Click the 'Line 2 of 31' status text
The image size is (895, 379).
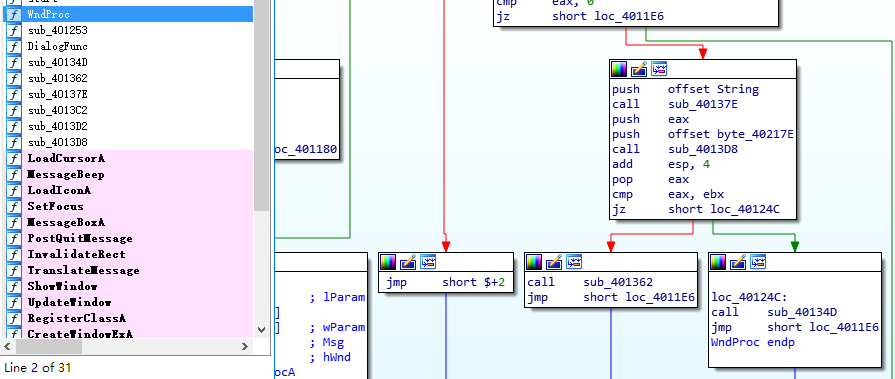38,368
